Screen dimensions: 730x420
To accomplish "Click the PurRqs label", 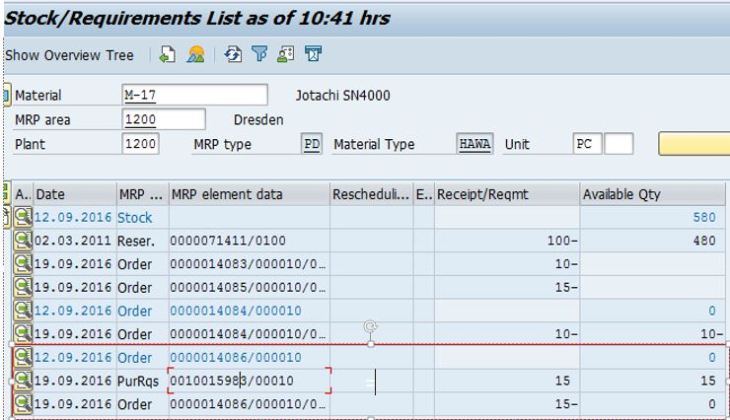I will 138,381.
